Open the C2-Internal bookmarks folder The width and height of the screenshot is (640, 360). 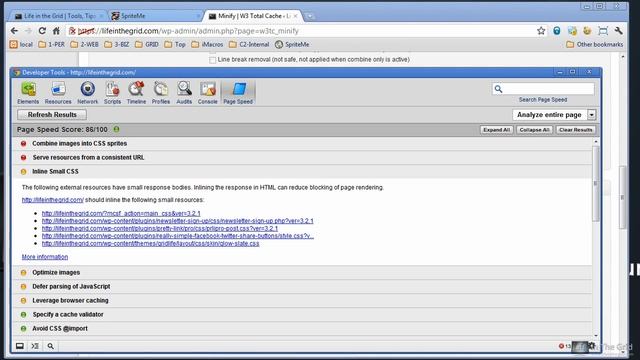click(249, 44)
